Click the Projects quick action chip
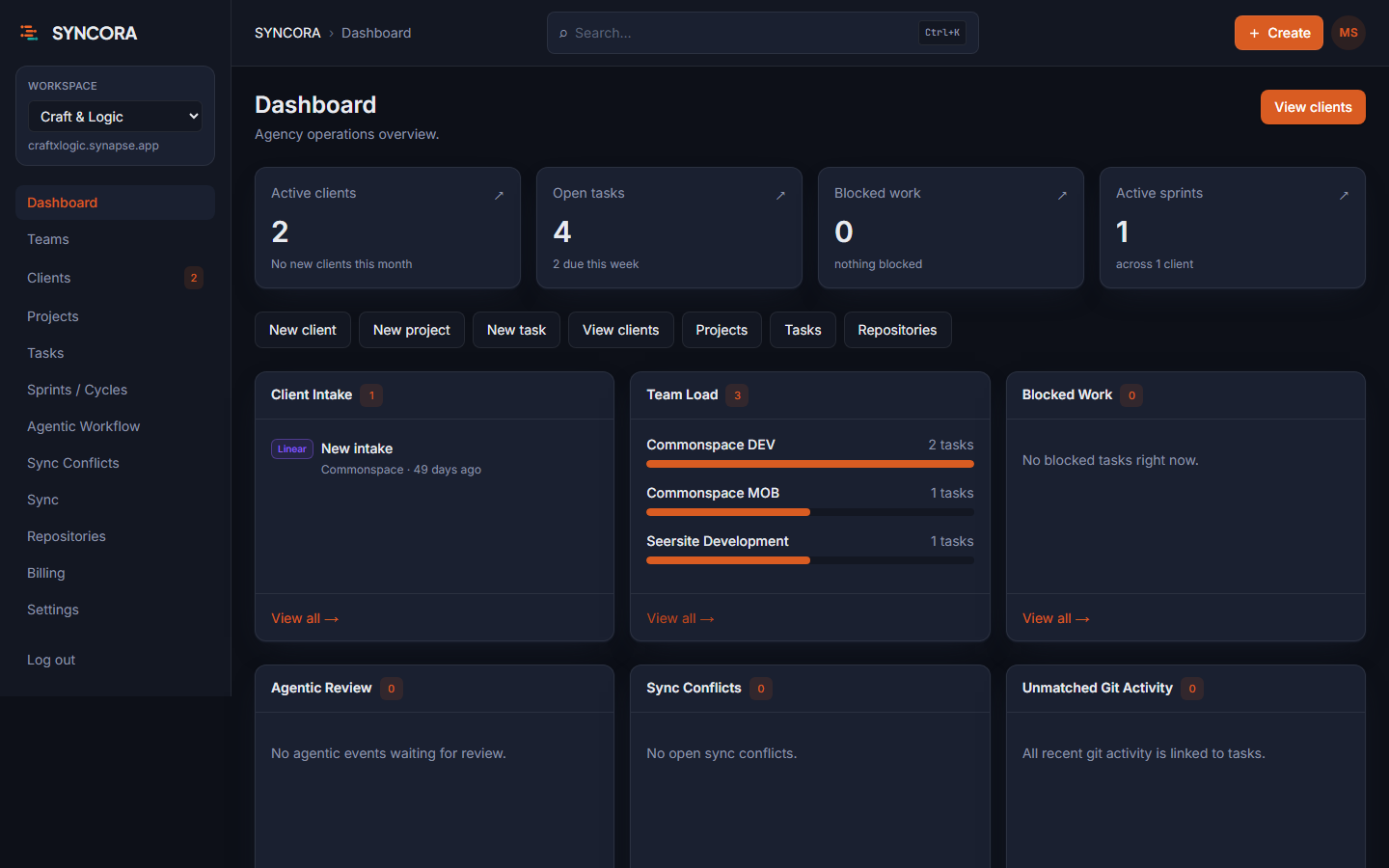The image size is (1389, 868). pos(722,330)
